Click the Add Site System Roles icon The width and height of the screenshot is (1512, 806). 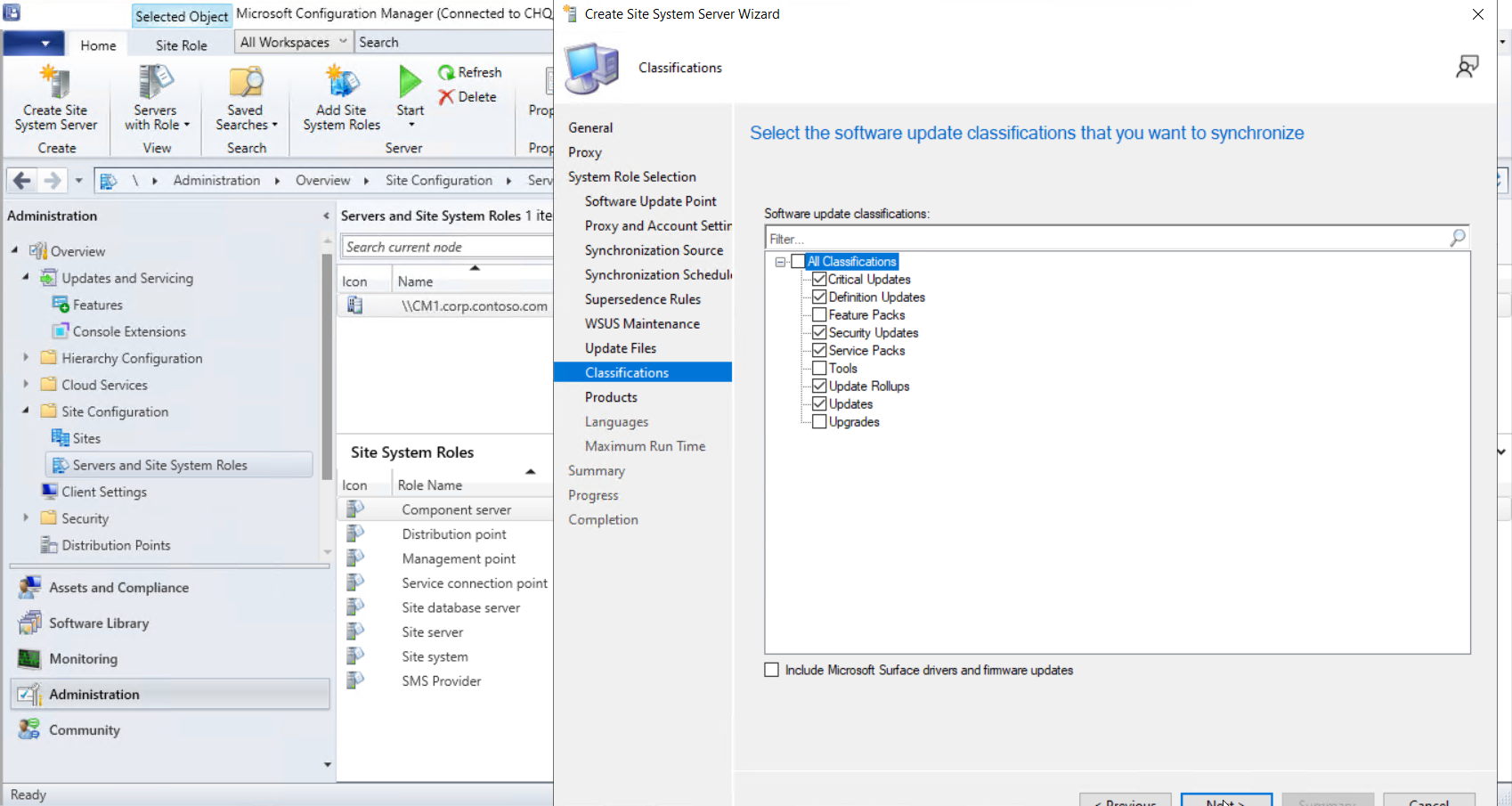(x=342, y=82)
